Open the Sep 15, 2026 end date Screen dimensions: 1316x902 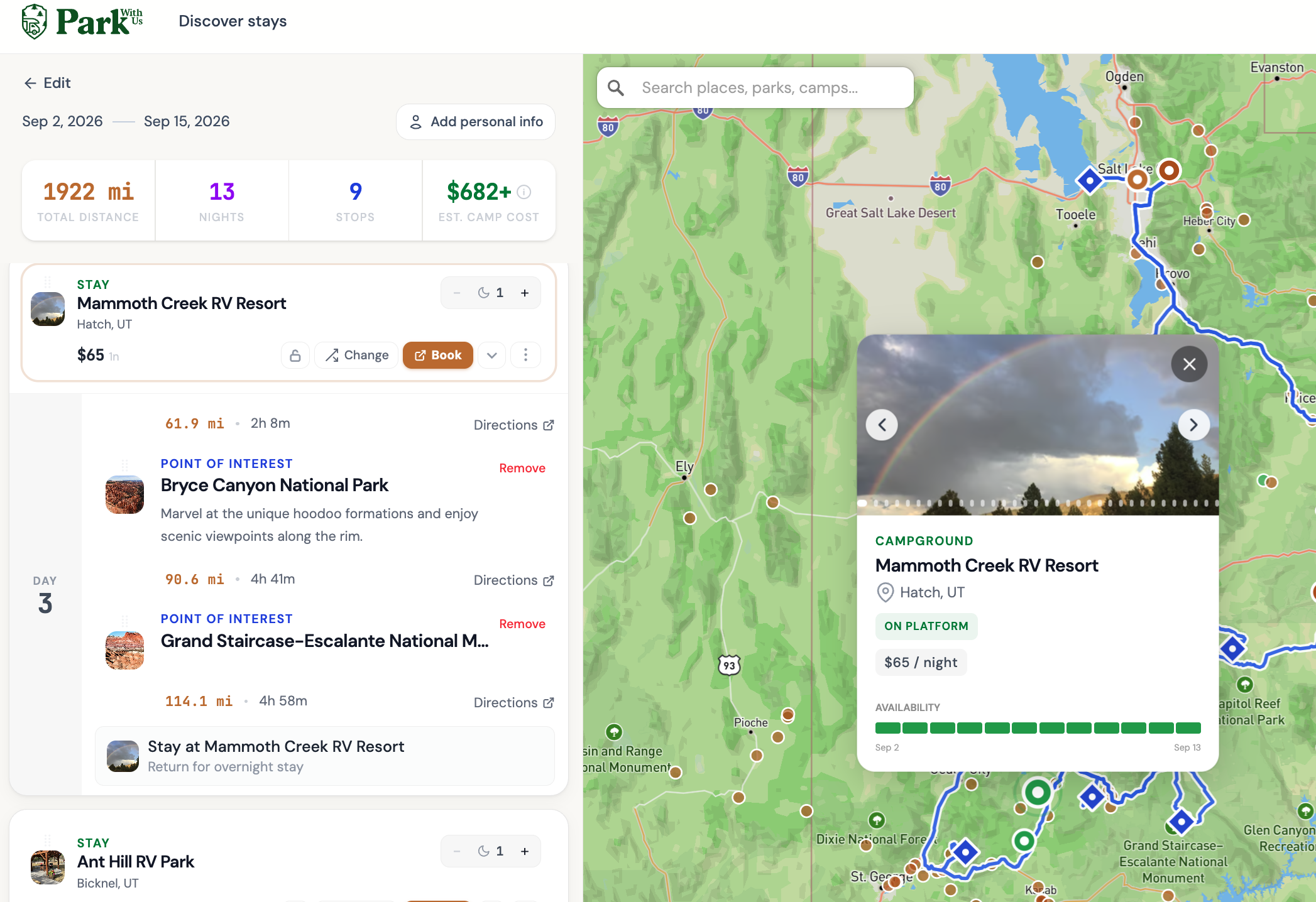tap(187, 121)
